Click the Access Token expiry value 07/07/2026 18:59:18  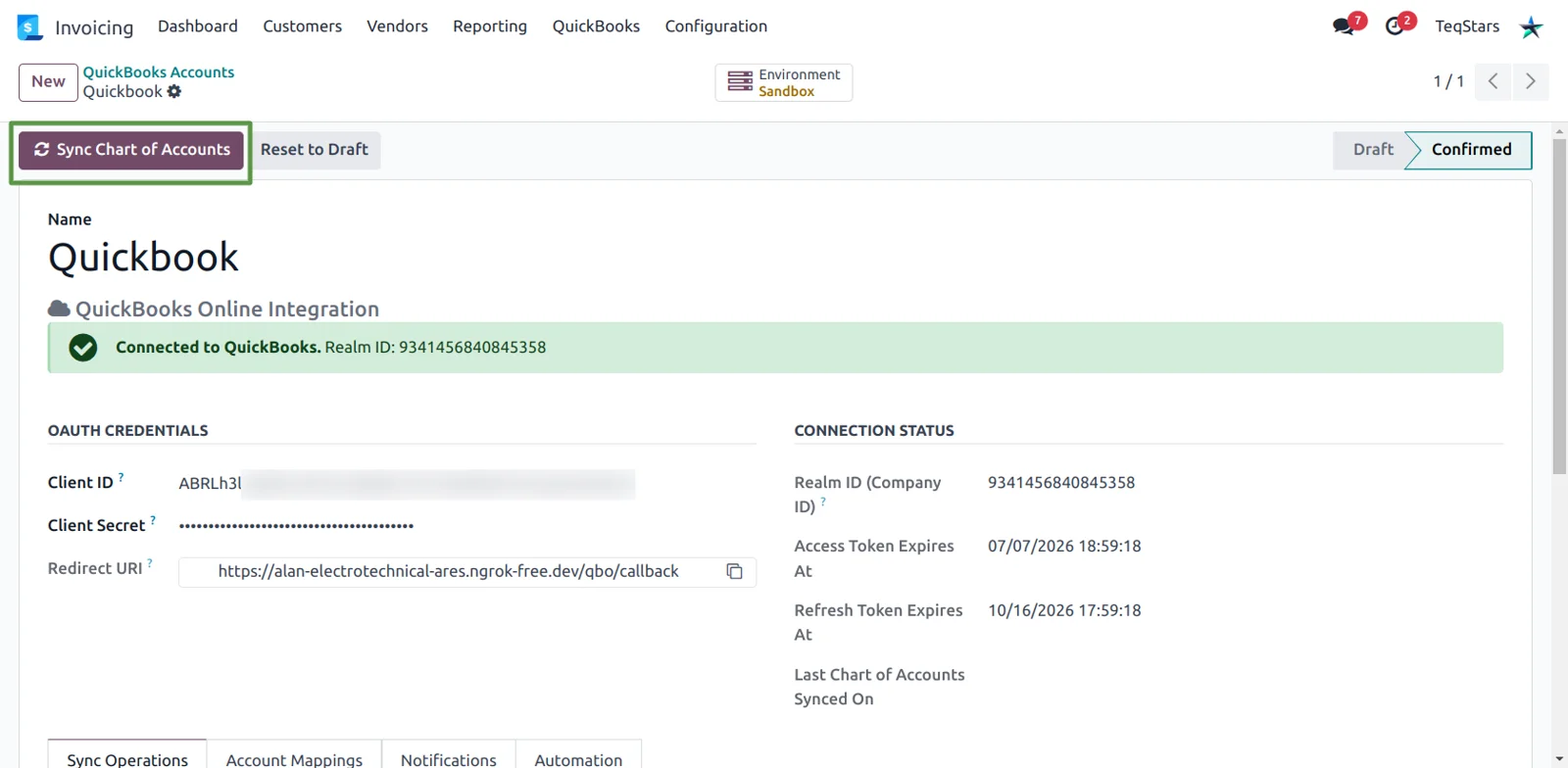click(x=1064, y=547)
